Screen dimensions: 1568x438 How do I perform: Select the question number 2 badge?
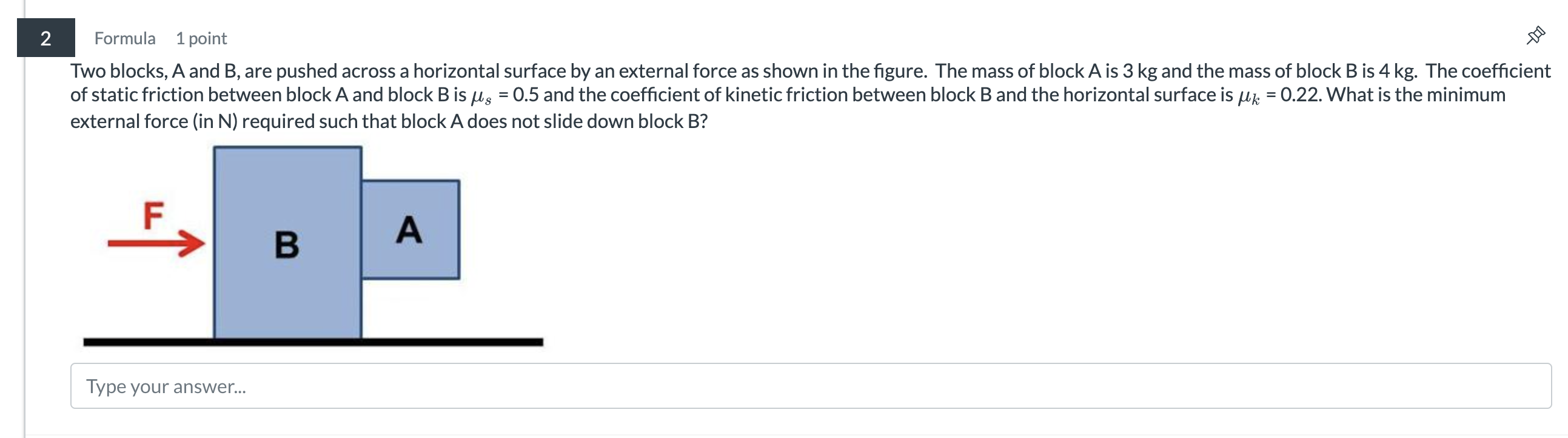pyautogui.click(x=45, y=39)
